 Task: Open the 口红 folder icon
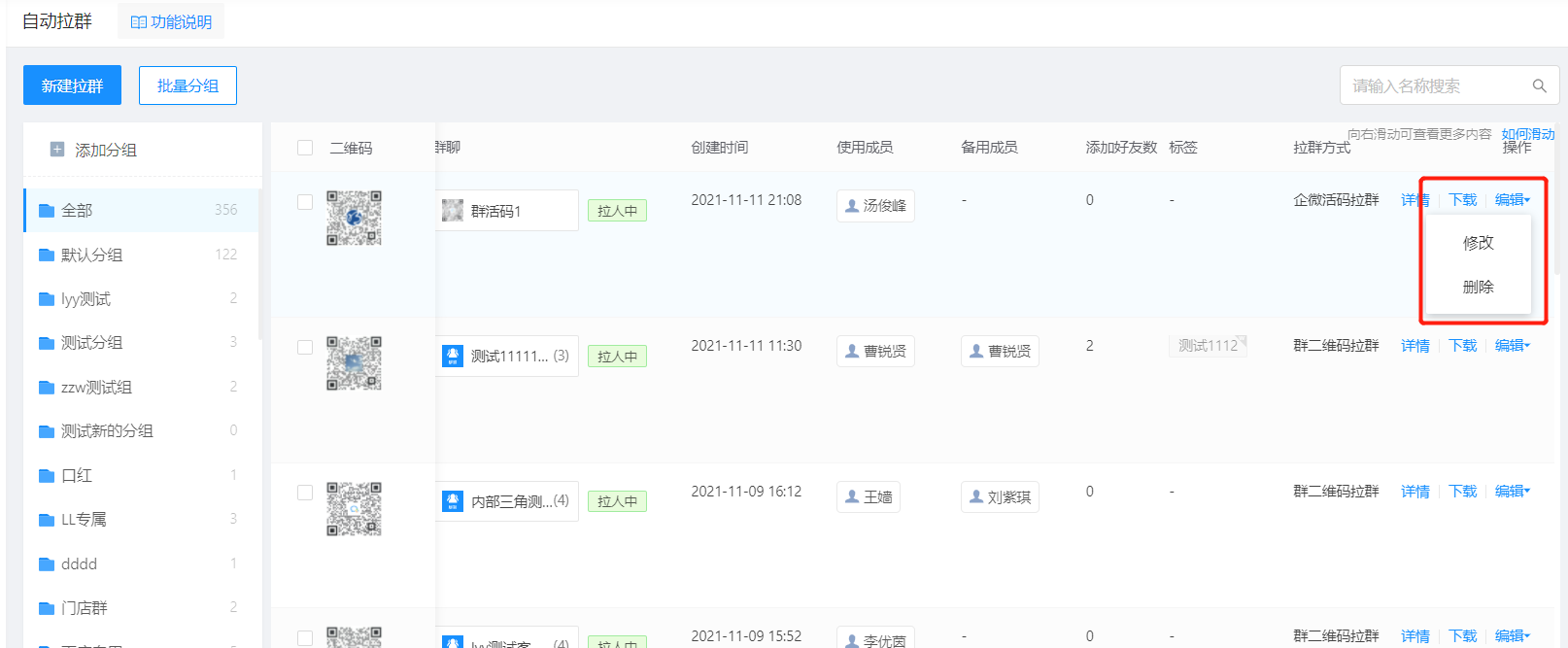click(x=46, y=476)
